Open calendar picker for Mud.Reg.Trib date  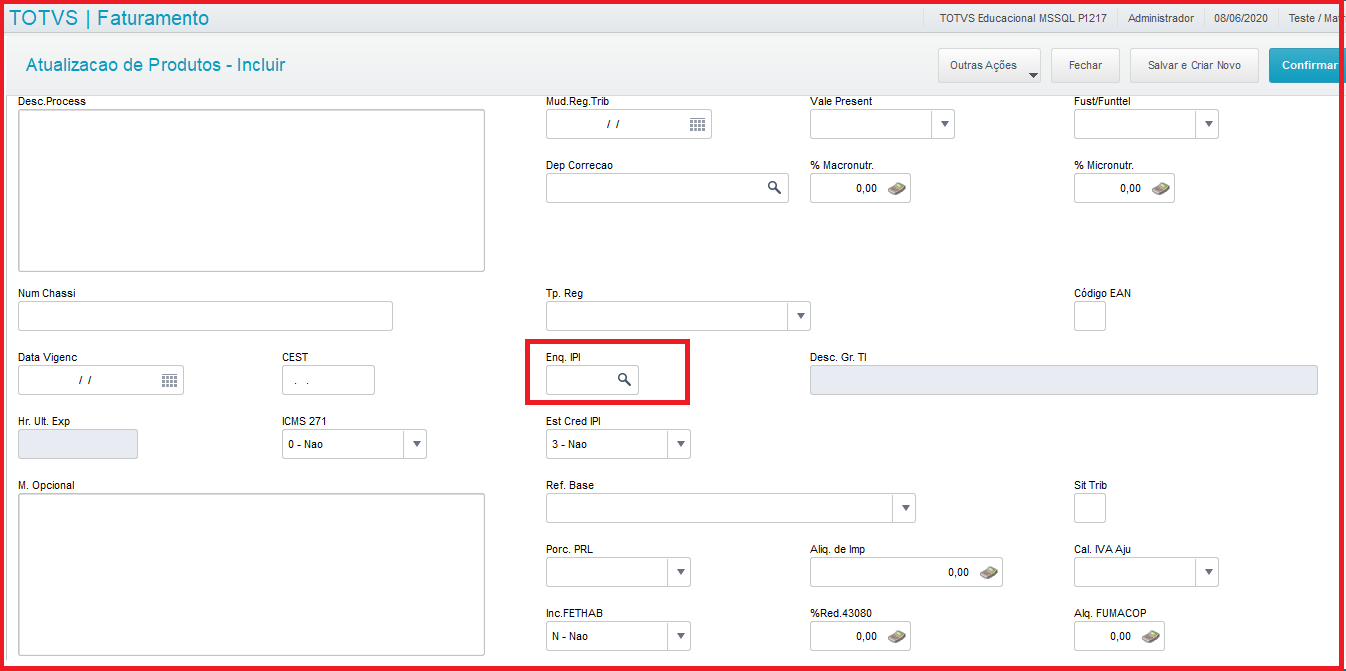pos(697,124)
